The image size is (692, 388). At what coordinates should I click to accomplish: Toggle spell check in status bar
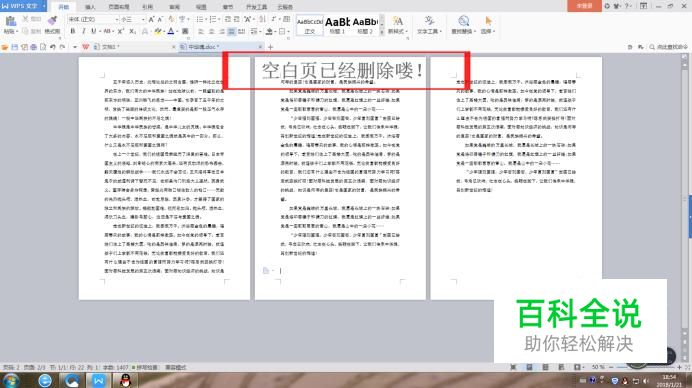pos(145,367)
